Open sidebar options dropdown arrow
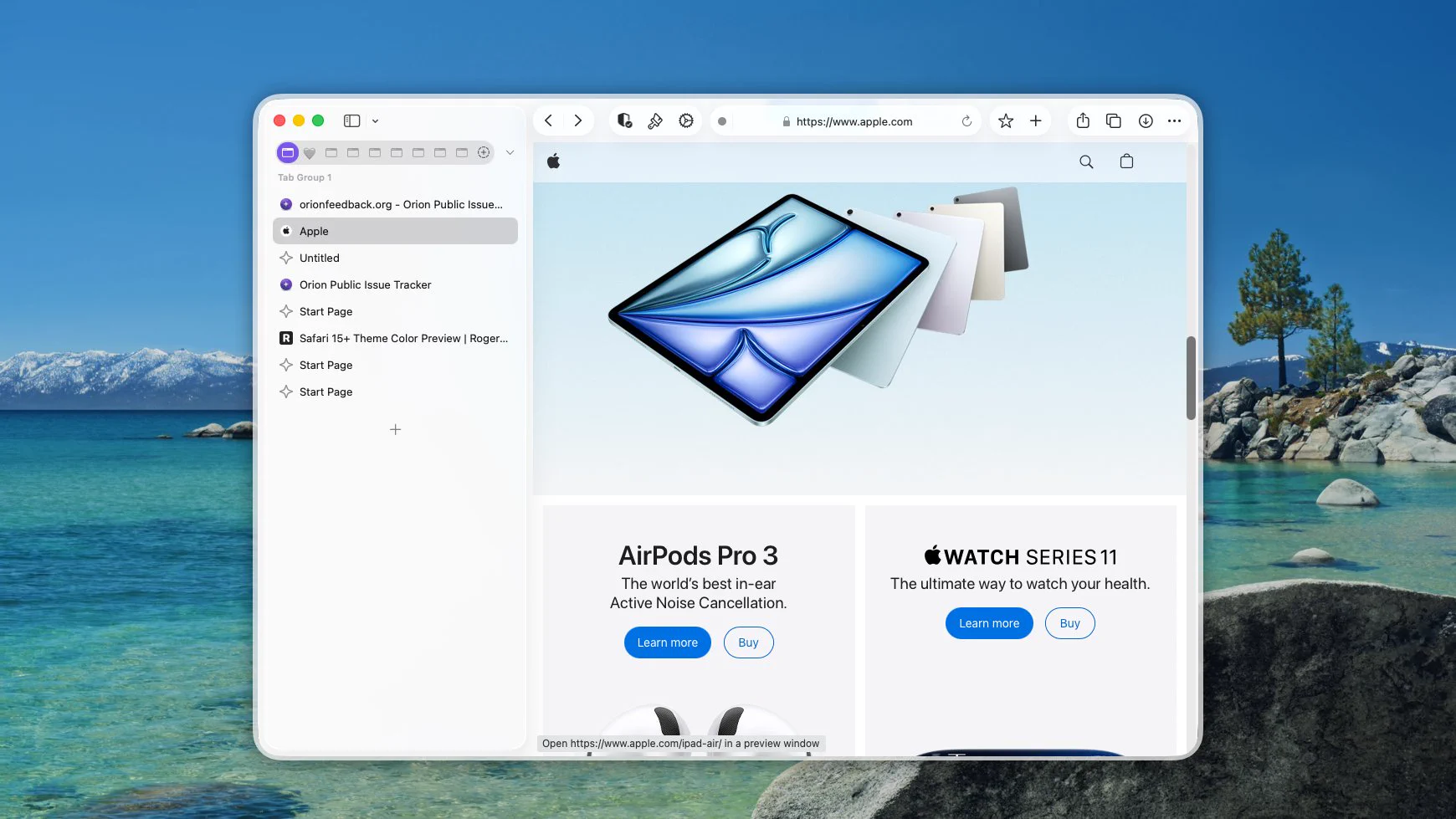The image size is (1456, 819). pyautogui.click(x=375, y=121)
